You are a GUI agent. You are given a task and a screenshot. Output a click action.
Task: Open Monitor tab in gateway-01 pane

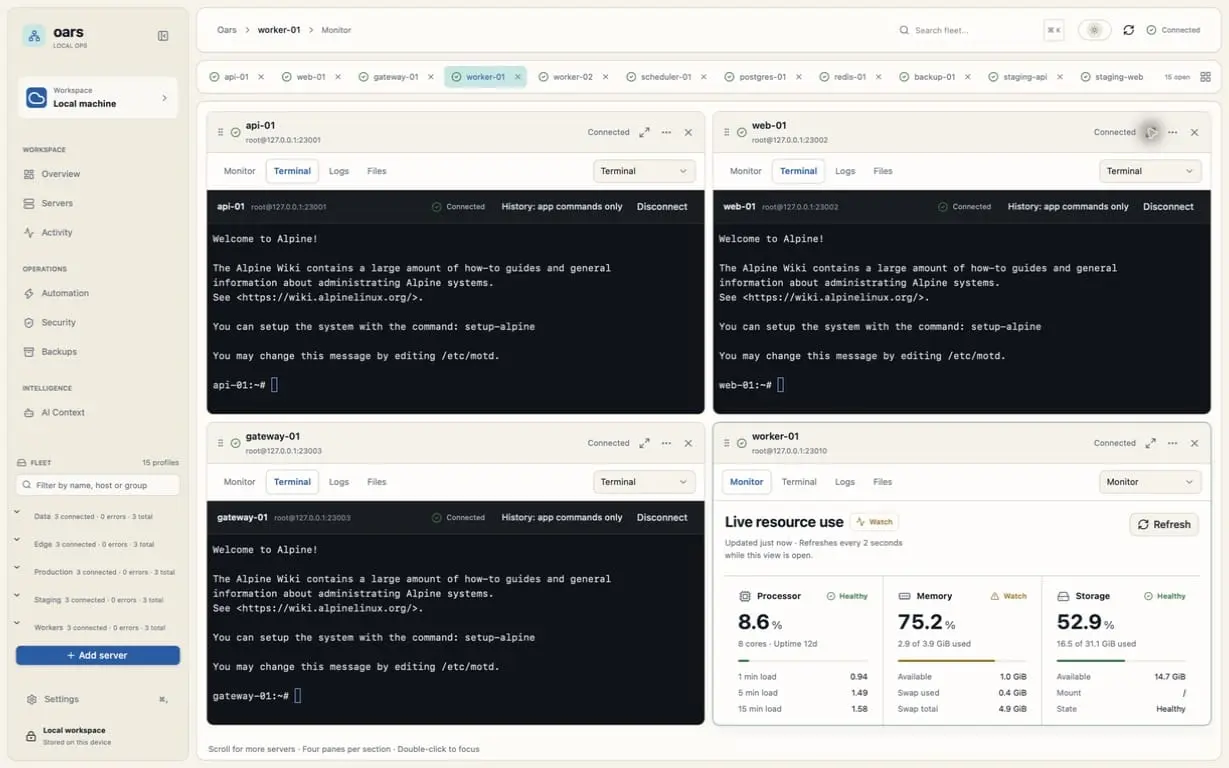point(239,482)
